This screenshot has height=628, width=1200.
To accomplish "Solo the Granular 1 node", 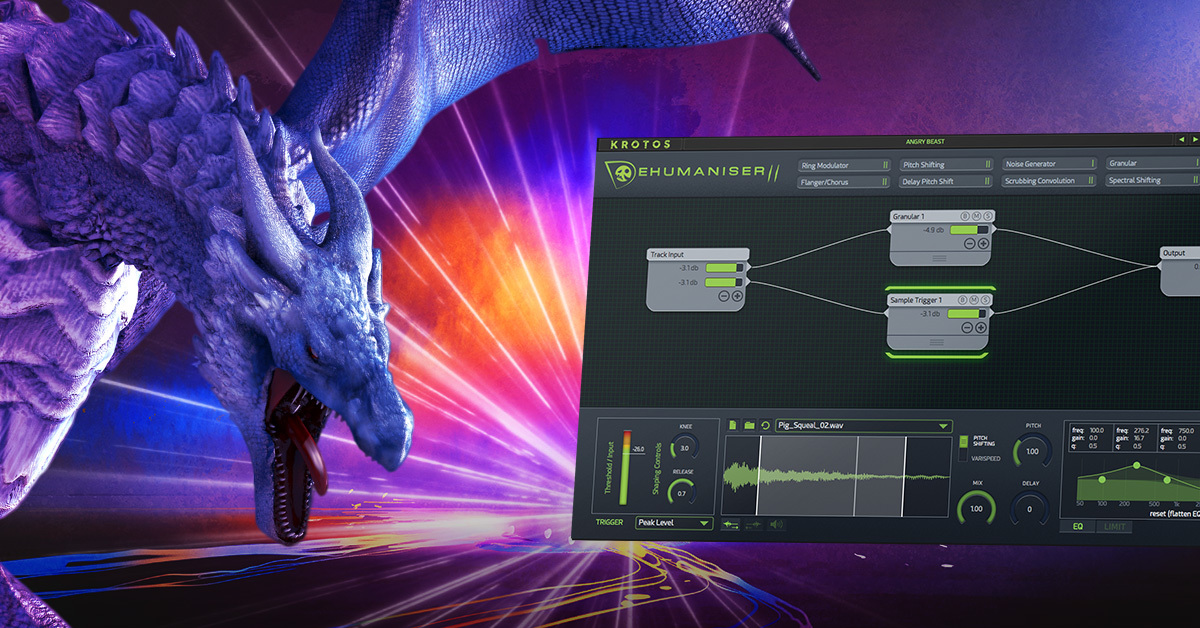I will (986, 216).
